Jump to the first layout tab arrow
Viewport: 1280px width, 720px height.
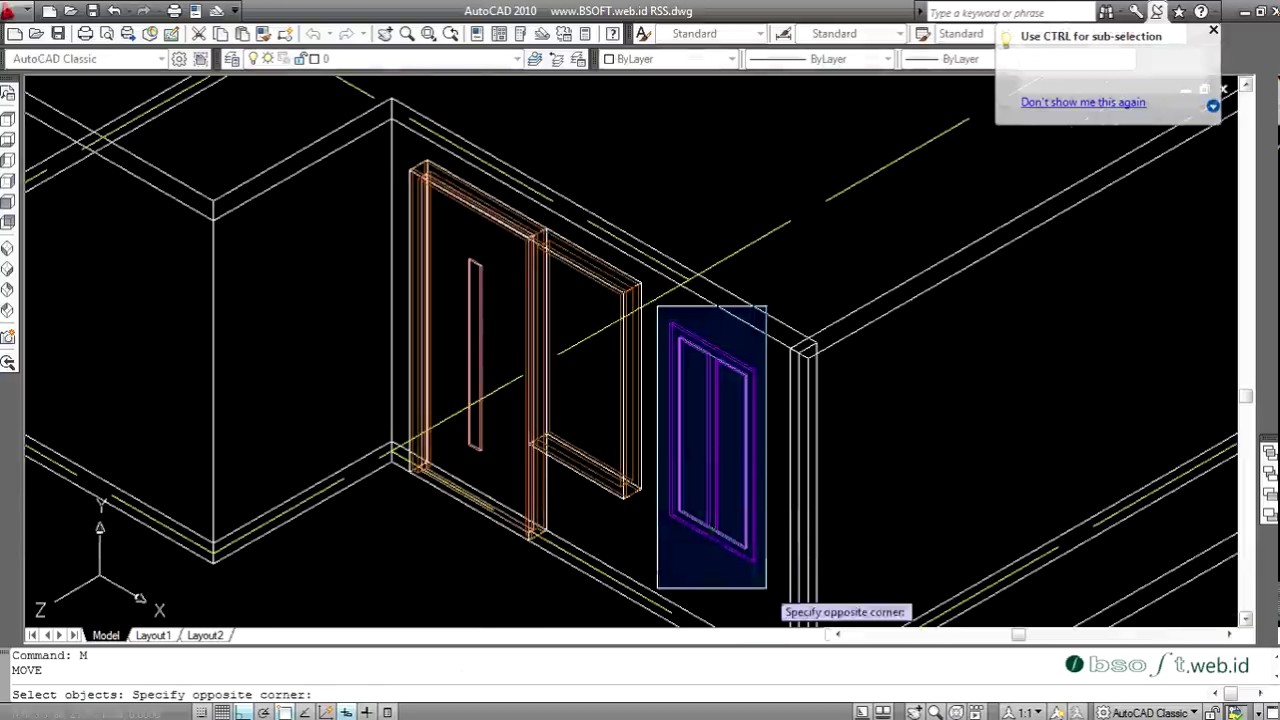click(x=32, y=636)
